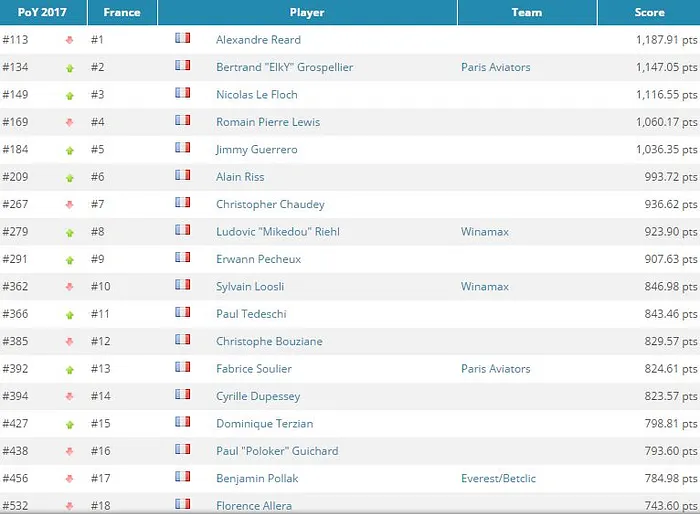Click the red down arrow in row #113
The image size is (700, 514).
(x=69, y=41)
